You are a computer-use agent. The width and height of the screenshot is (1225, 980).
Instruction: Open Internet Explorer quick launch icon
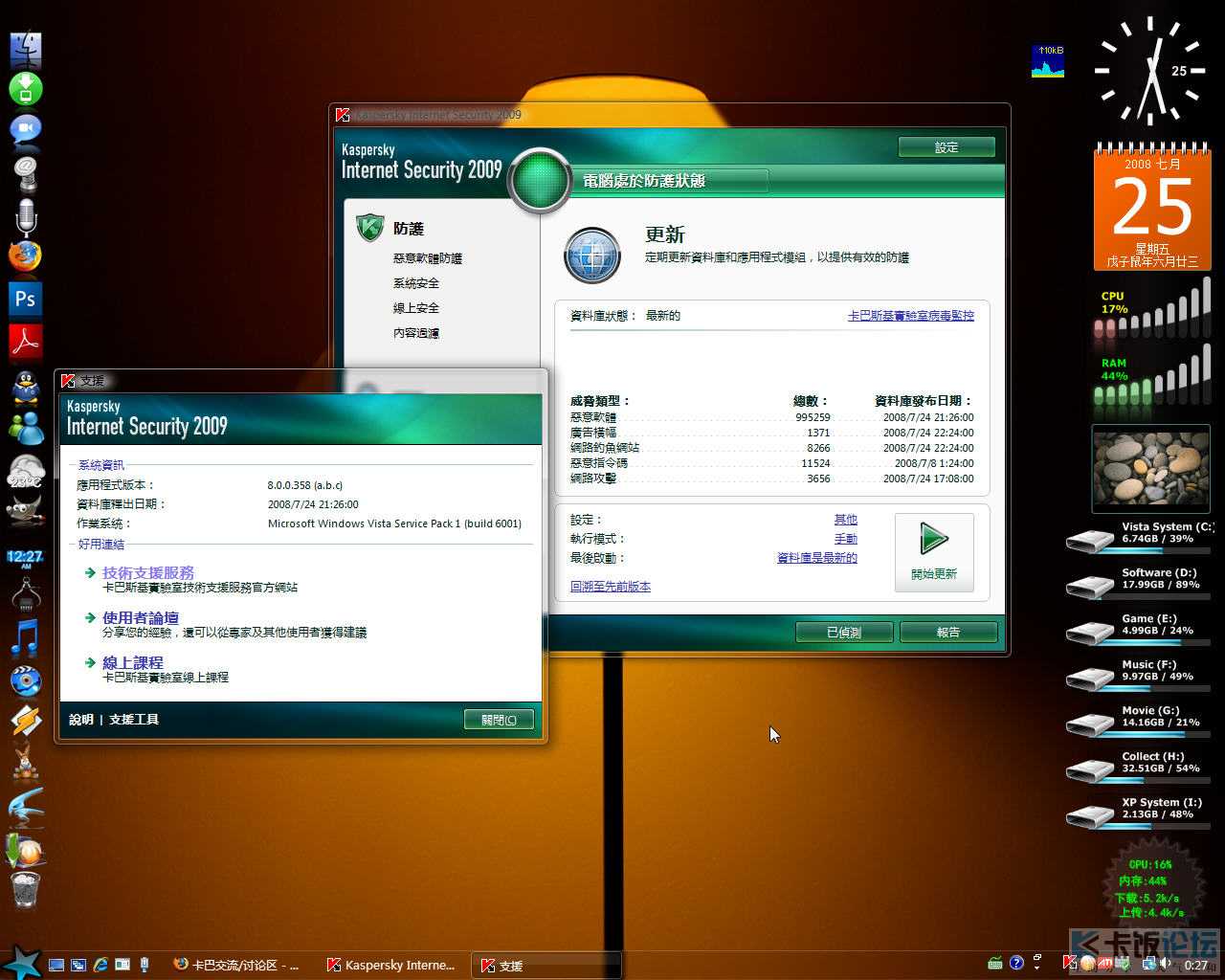[x=100, y=965]
